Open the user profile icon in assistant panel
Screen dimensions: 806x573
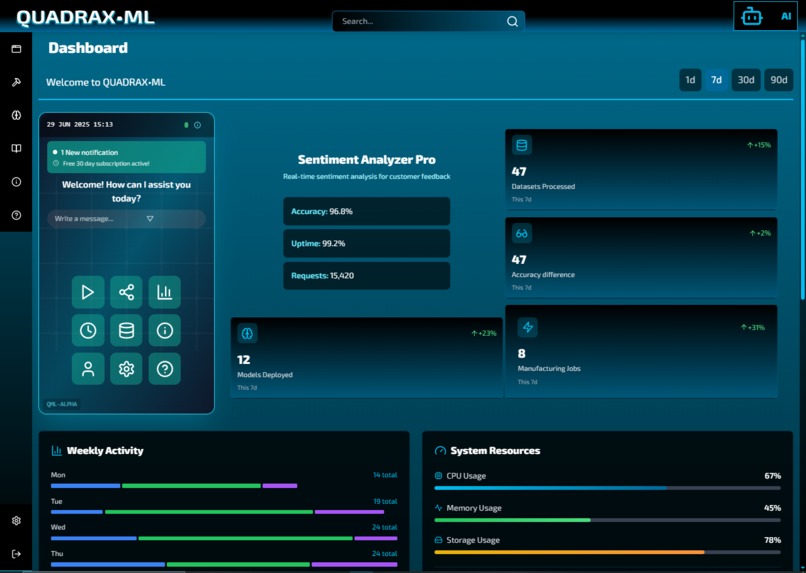pos(88,368)
